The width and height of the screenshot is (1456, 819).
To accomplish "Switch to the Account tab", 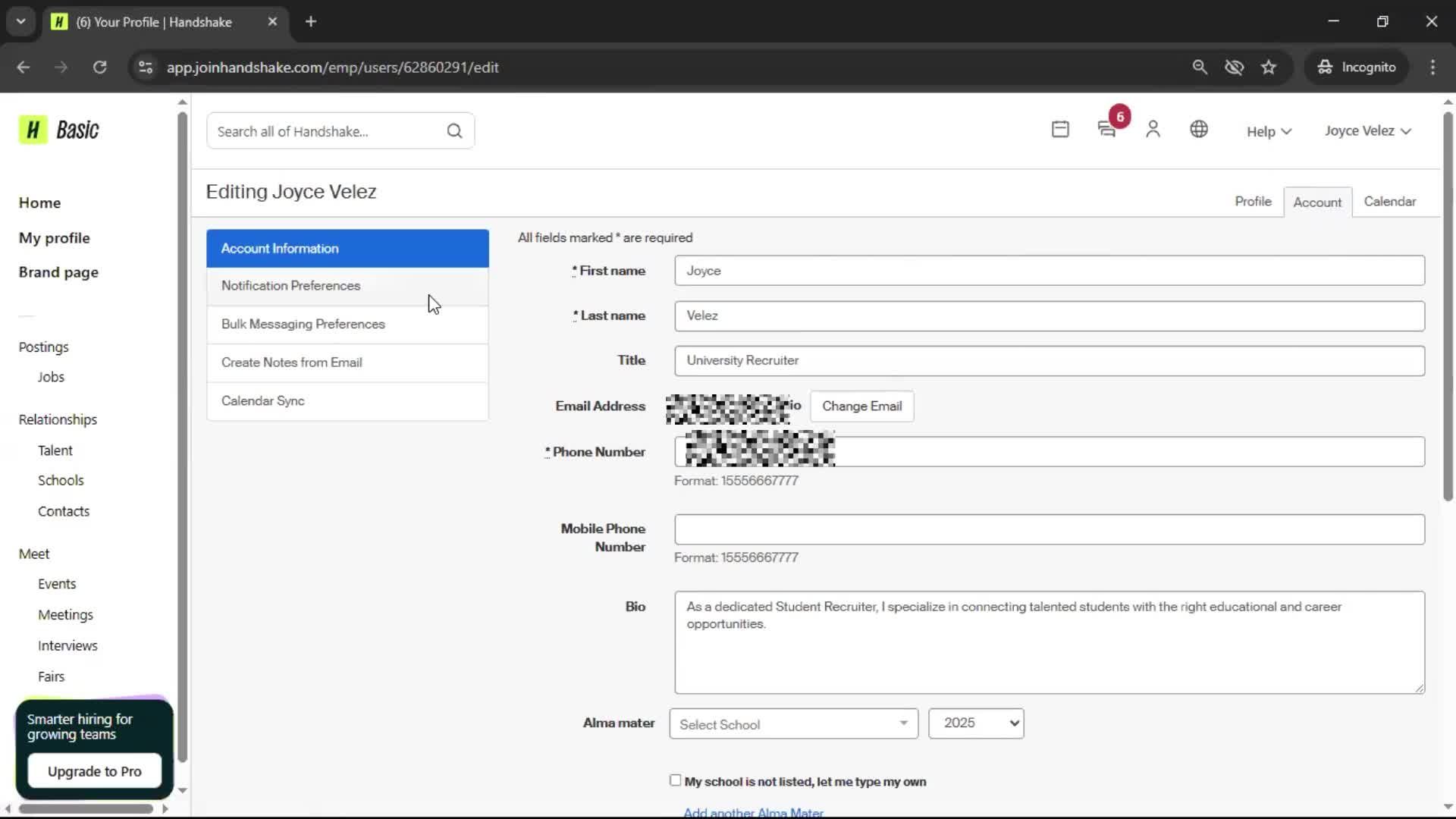I will coord(1317,202).
